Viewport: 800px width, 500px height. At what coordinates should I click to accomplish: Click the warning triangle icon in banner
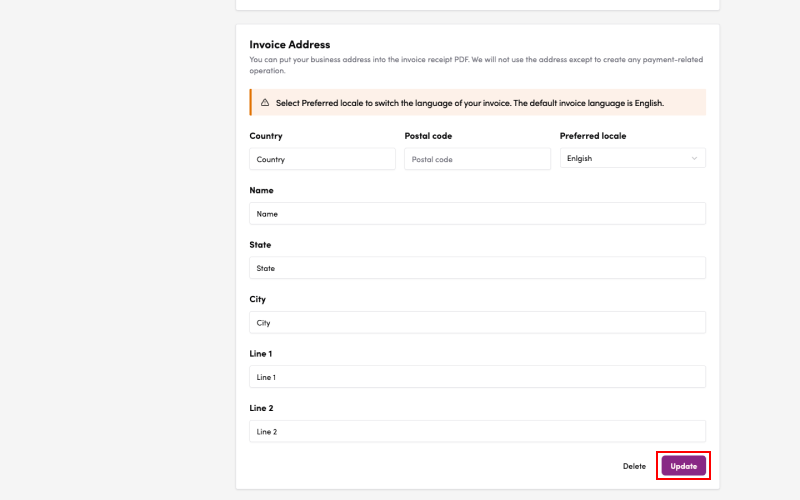(x=265, y=103)
